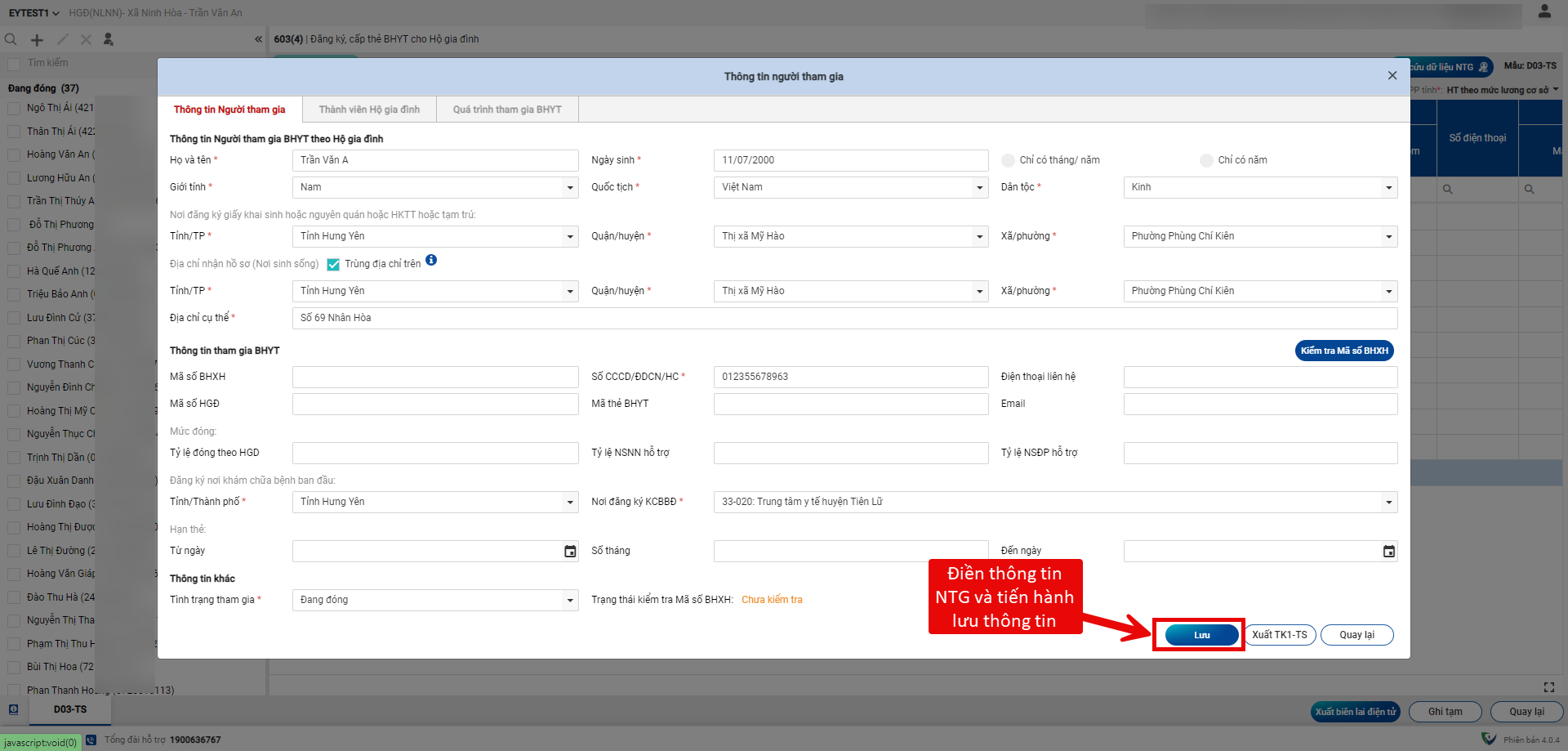Click the user icon in left toolbar

[109, 39]
